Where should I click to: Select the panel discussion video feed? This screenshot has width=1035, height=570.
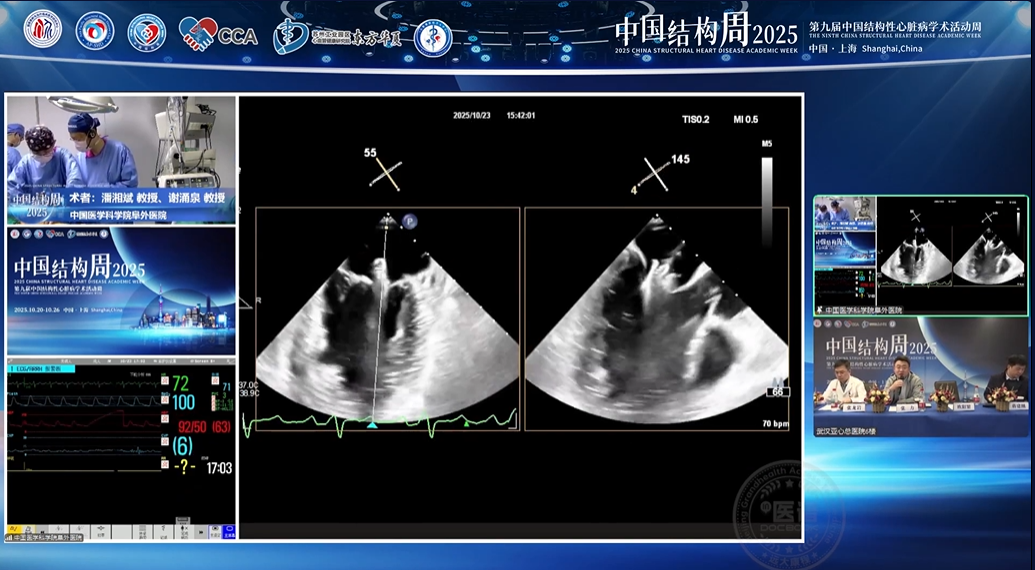tap(921, 376)
